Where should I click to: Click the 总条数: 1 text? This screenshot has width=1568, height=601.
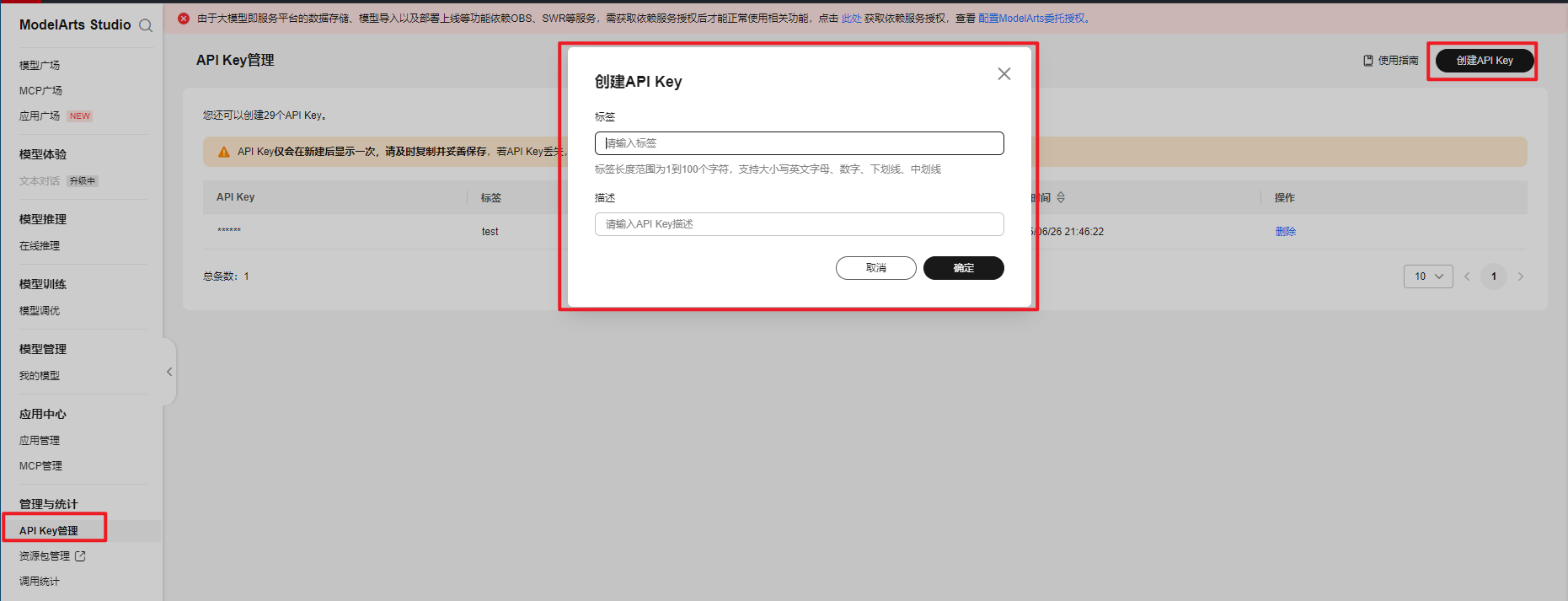(226, 276)
